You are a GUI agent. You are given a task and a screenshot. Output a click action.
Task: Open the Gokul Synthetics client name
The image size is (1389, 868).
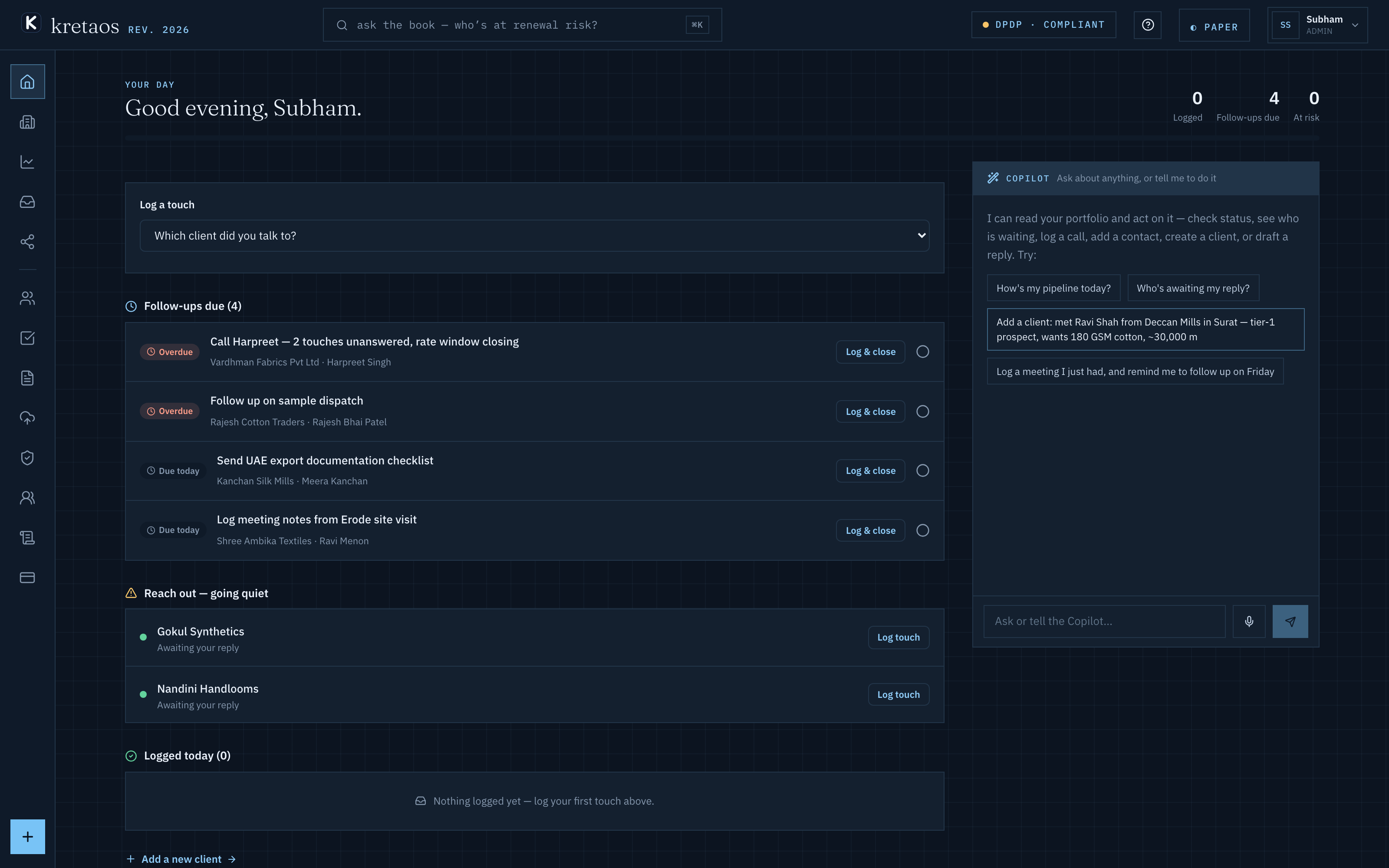click(x=200, y=631)
